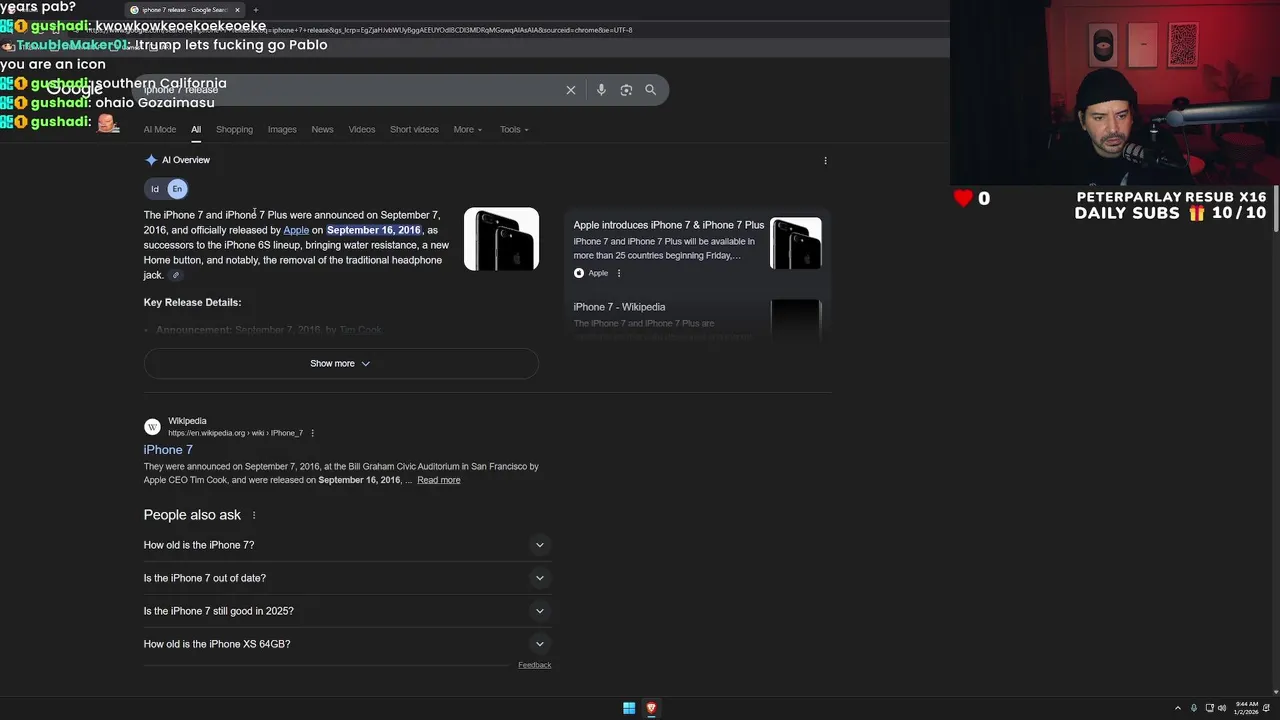Click 'Key Release Details:' heading
The width and height of the screenshot is (1280, 720).
click(x=192, y=302)
